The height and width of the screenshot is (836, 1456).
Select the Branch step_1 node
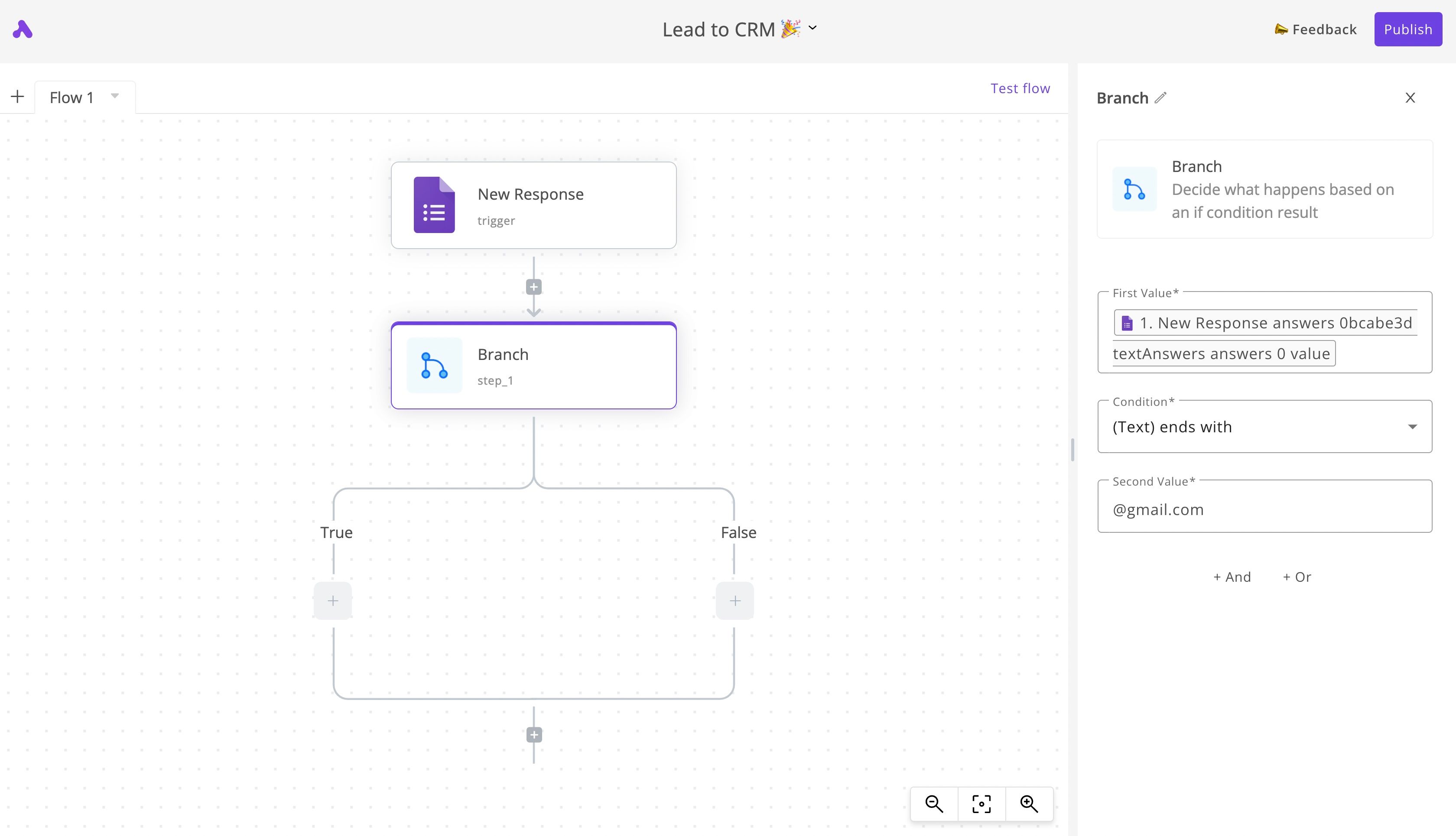[x=533, y=366]
